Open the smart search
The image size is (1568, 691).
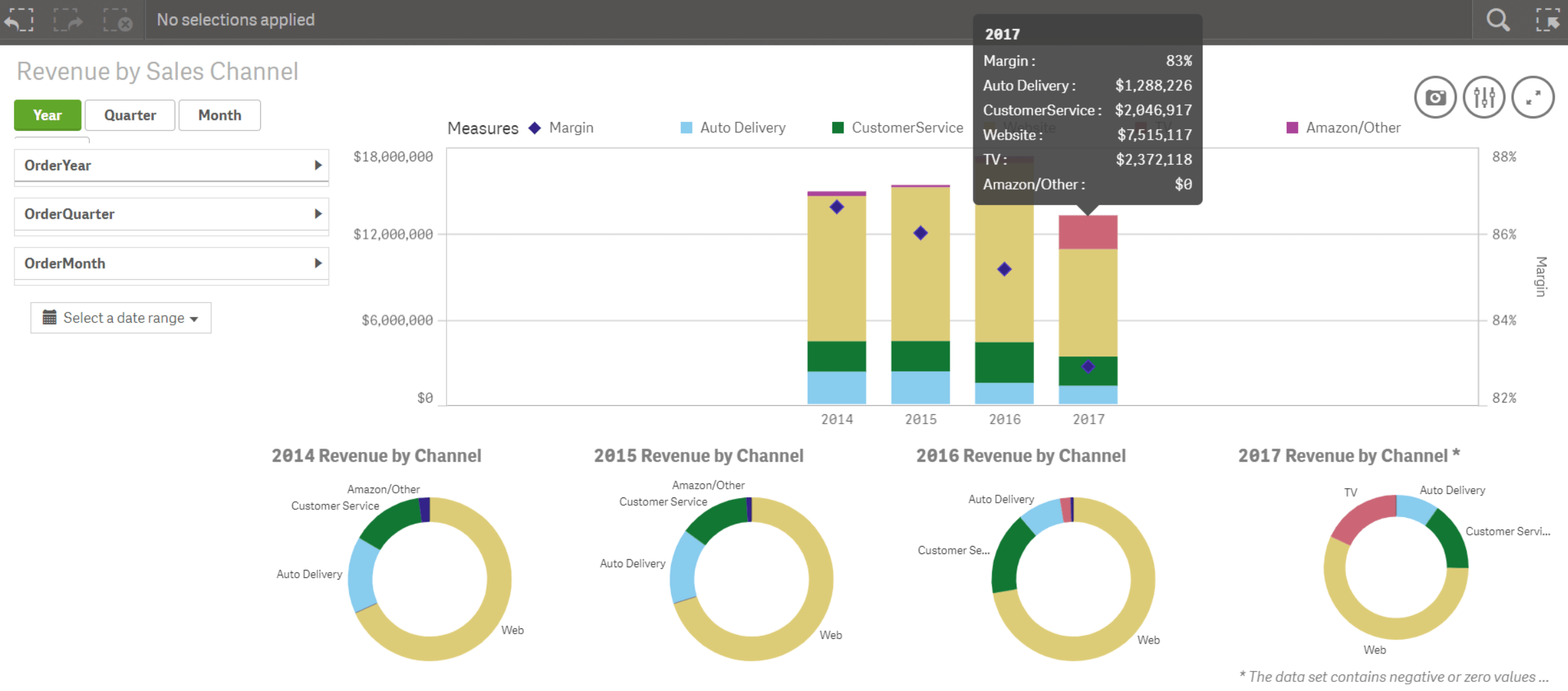1498,20
